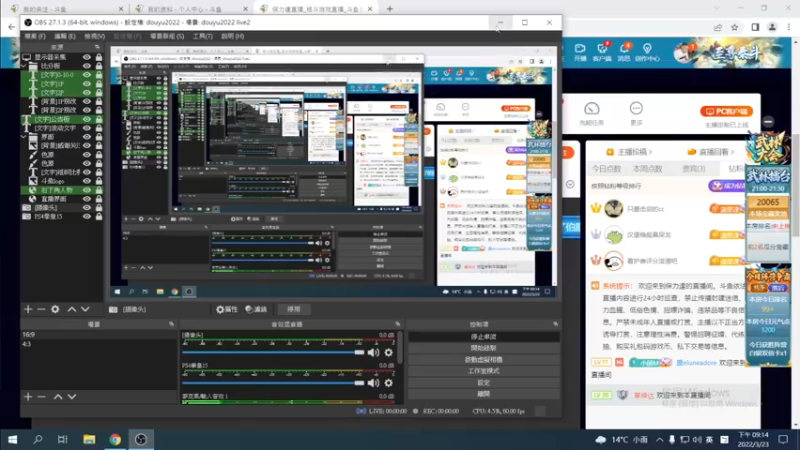Remove the selected source with the minus icon in the sources toolbar
This screenshot has width=800, height=450.
pyautogui.click(x=41, y=309)
